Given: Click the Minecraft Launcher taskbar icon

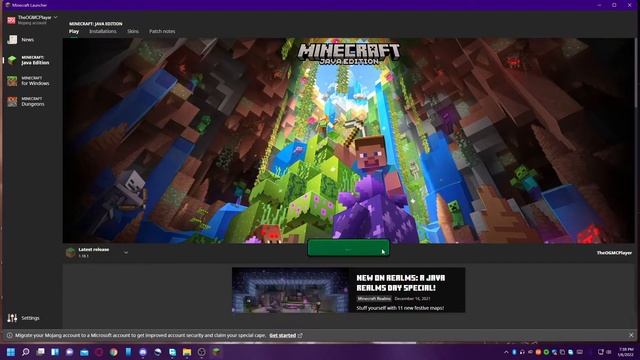Looking at the screenshot, I should point(216,352).
